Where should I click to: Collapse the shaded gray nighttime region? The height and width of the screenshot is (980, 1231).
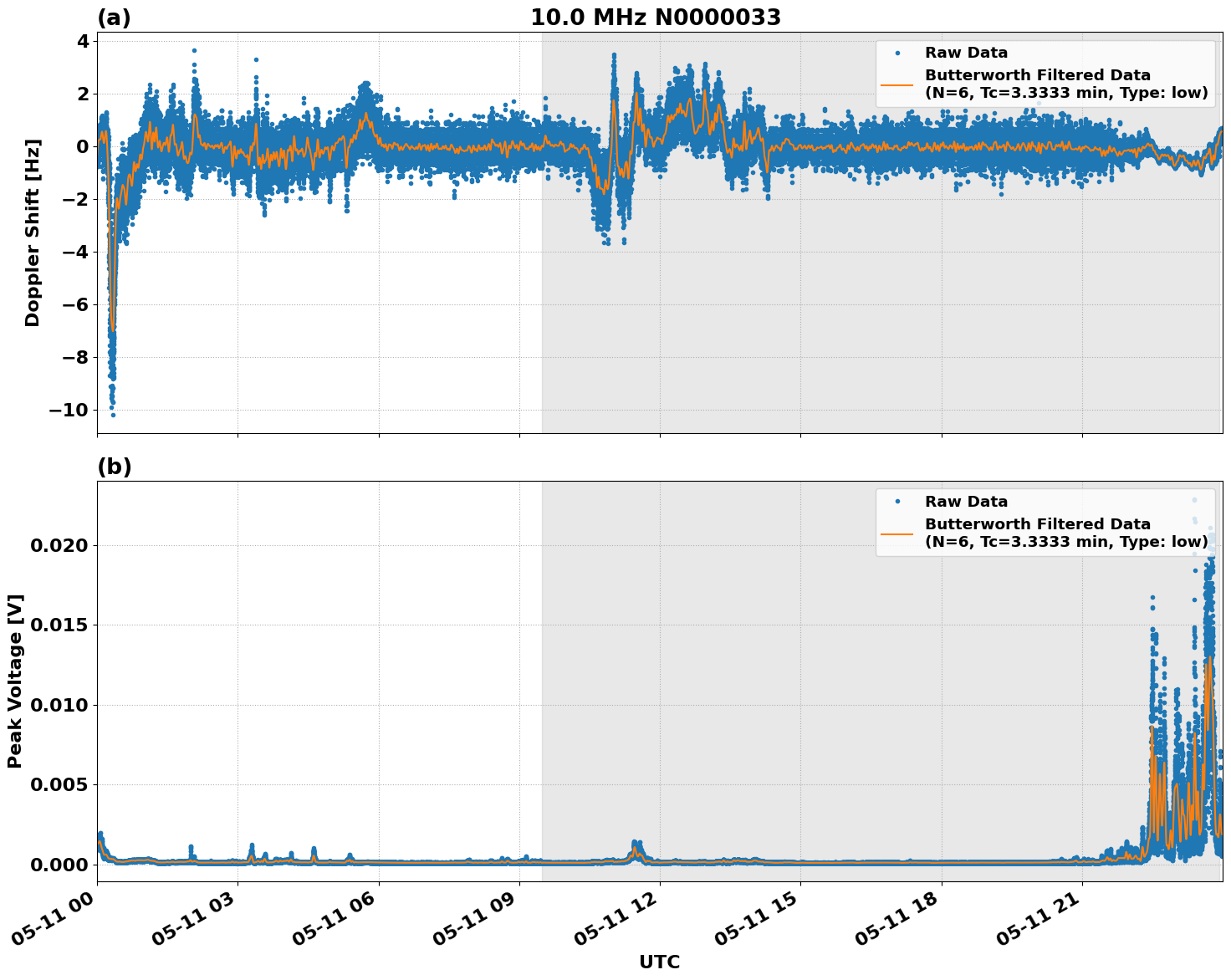click(878, 334)
